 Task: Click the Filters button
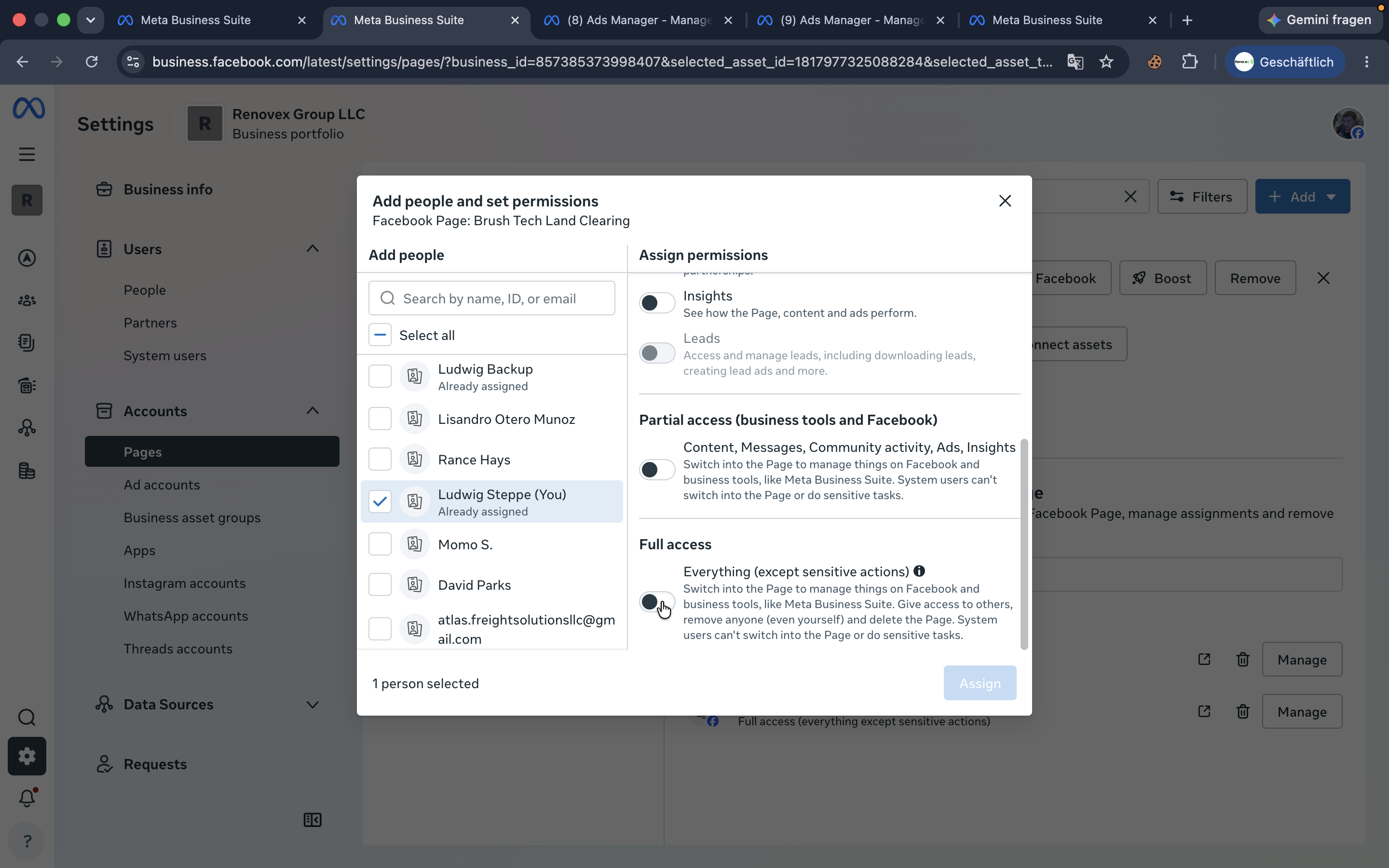1202,196
